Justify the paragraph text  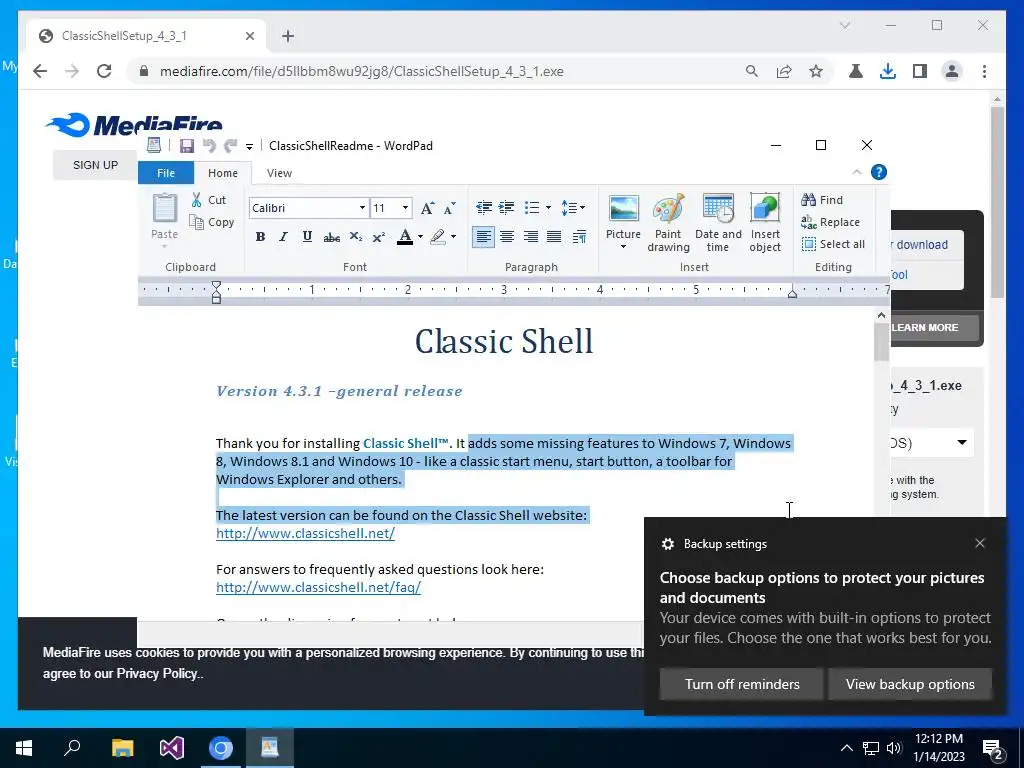pos(554,236)
